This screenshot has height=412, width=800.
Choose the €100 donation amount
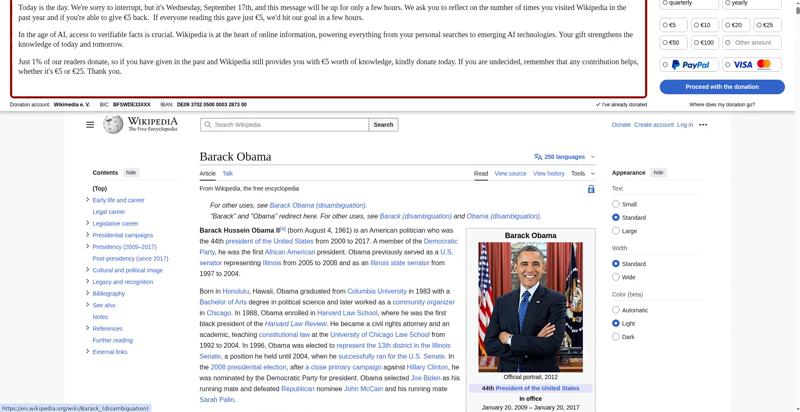[705, 43]
